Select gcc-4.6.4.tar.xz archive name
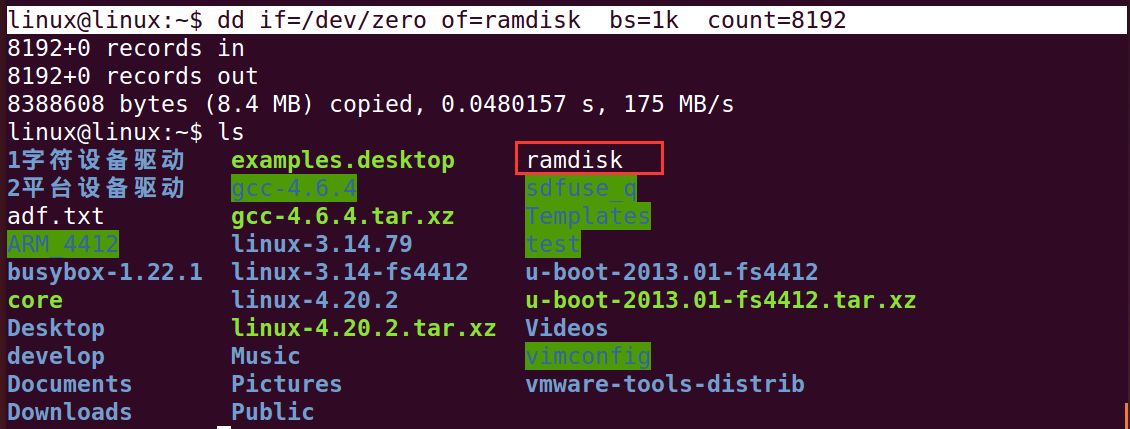Viewport: 1130px width, 429px height. click(x=343, y=216)
